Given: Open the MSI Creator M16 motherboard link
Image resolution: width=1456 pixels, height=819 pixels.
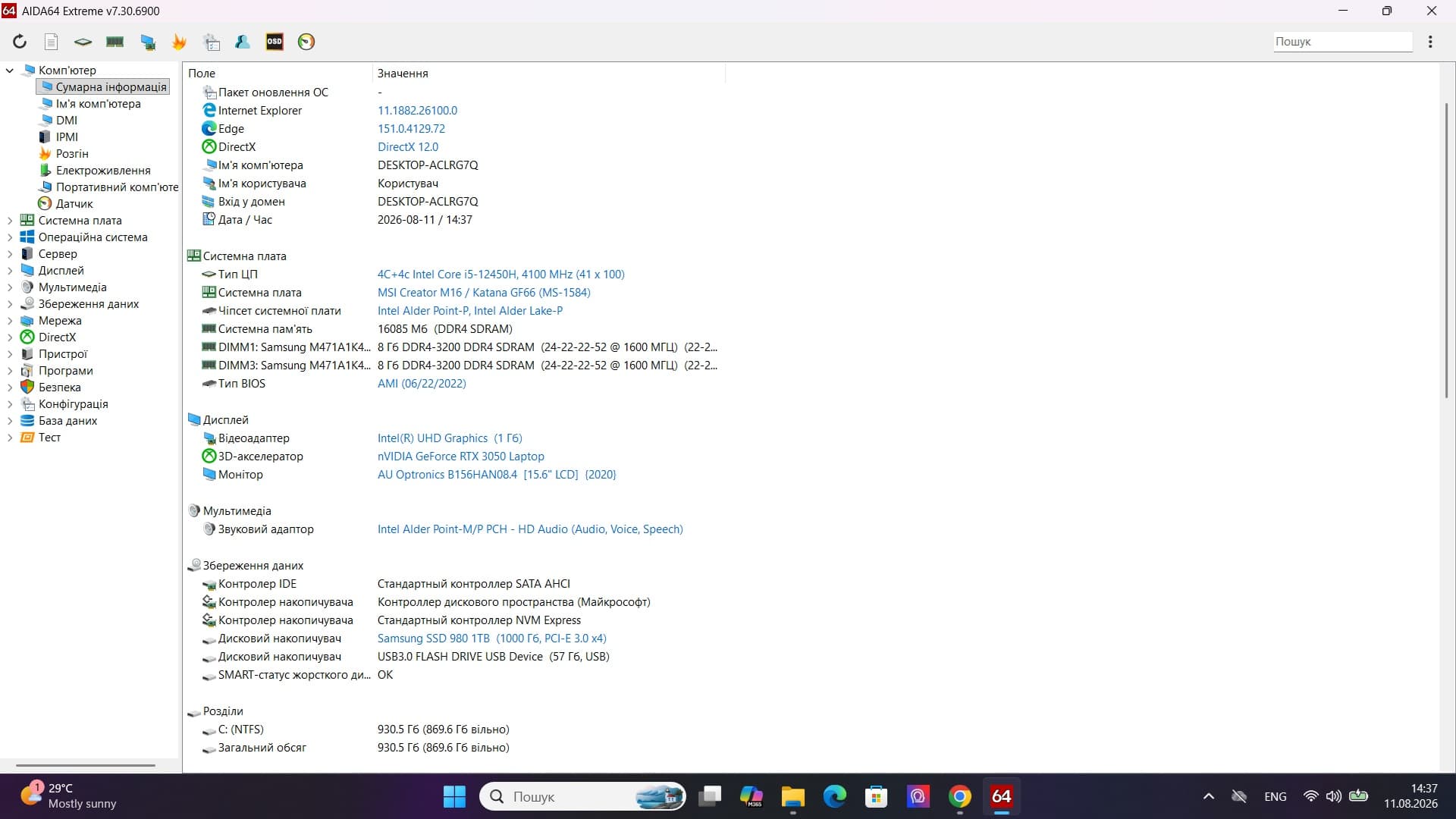Looking at the screenshot, I should tap(484, 293).
